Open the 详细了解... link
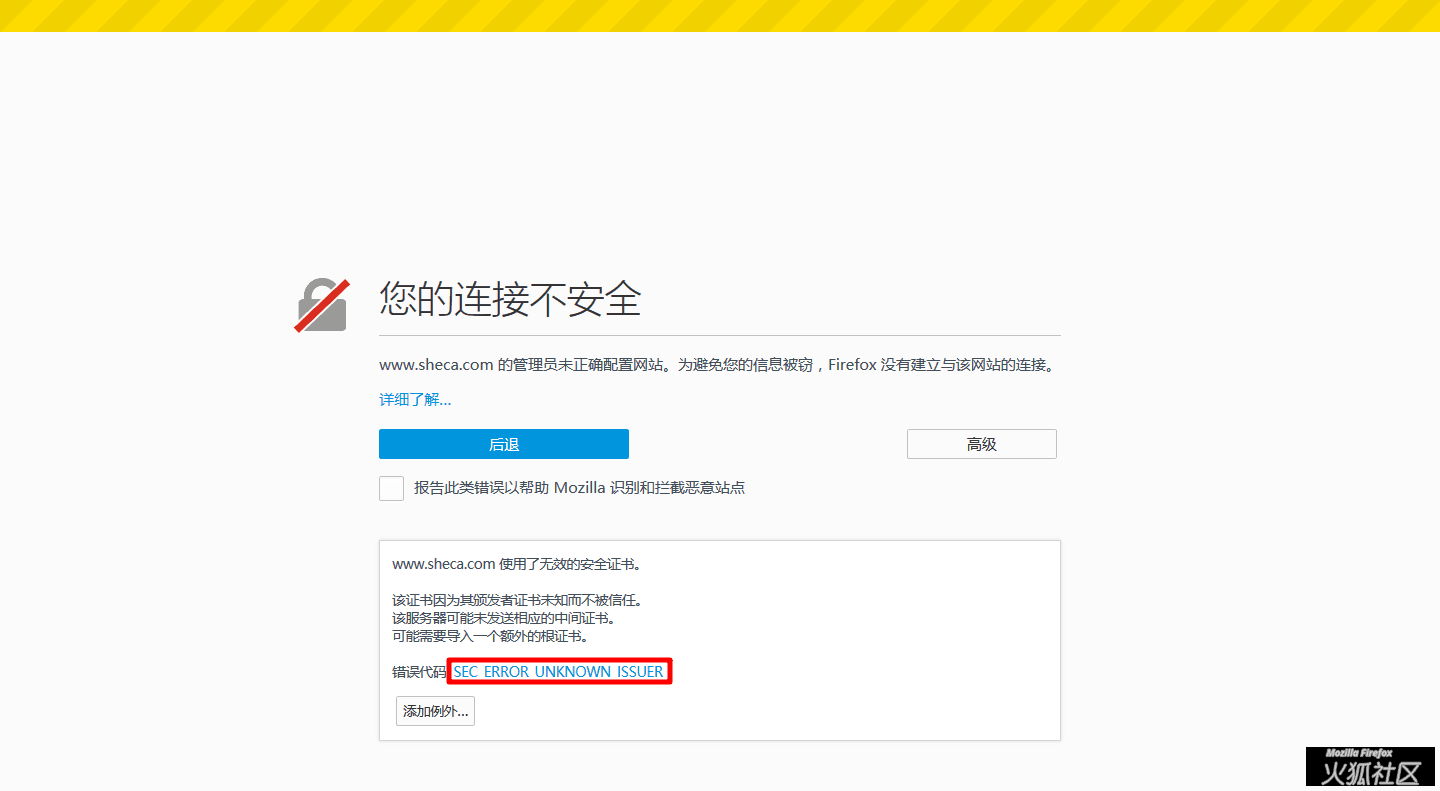This screenshot has width=1440, height=791. point(415,400)
